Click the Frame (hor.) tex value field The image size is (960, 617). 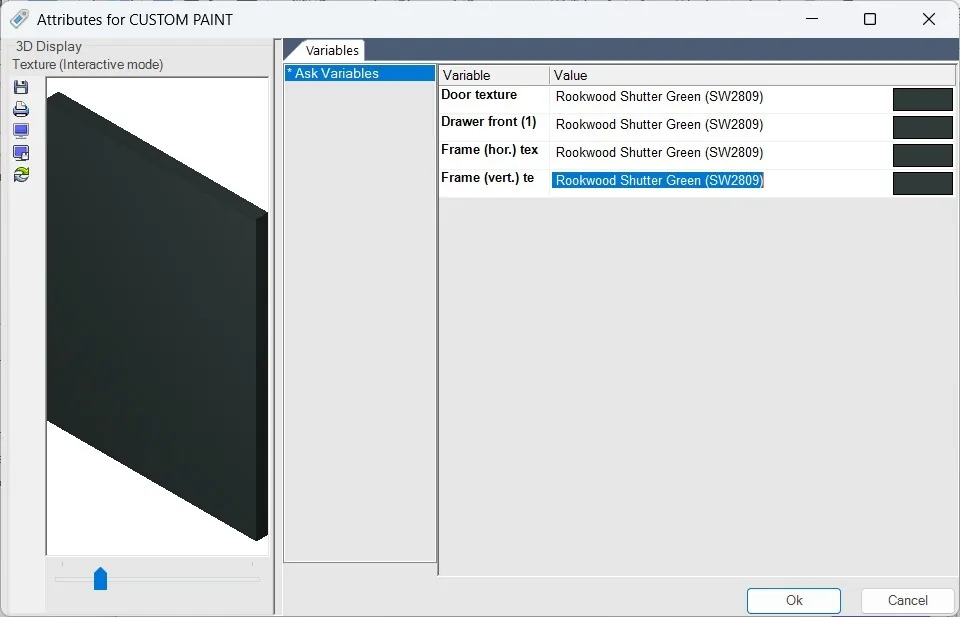(721, 152)
